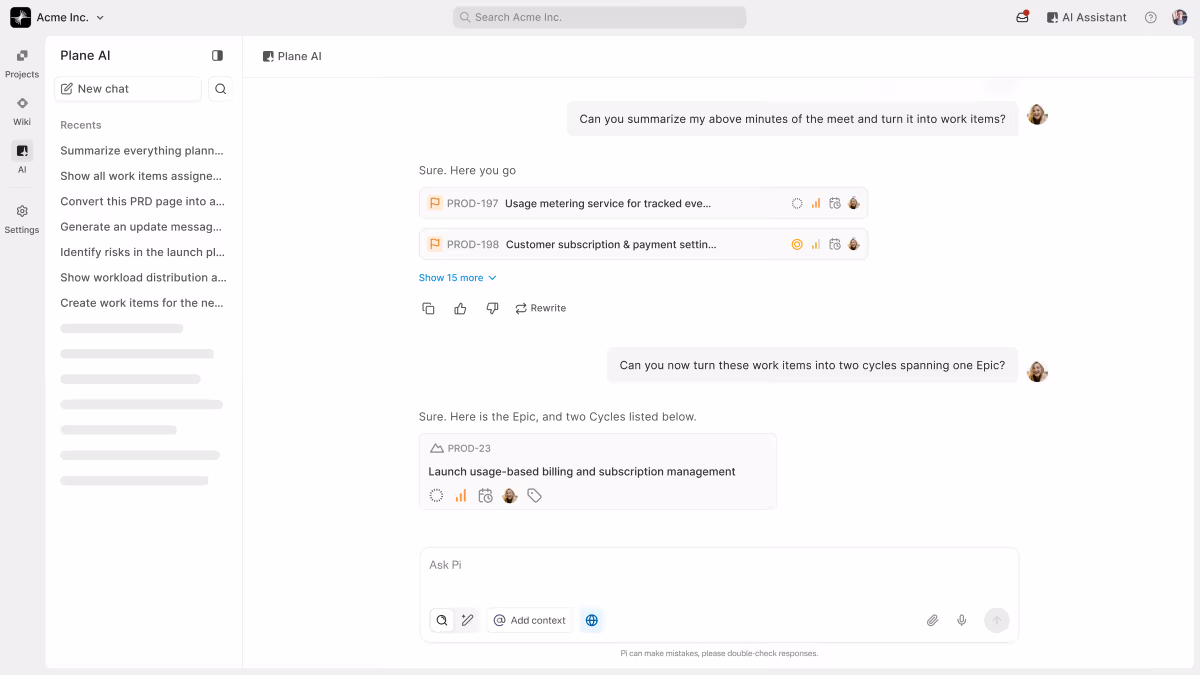Open work item PROD-198 customer subscription
Viewport: 1200px width, 675px height.
[643, 244]
